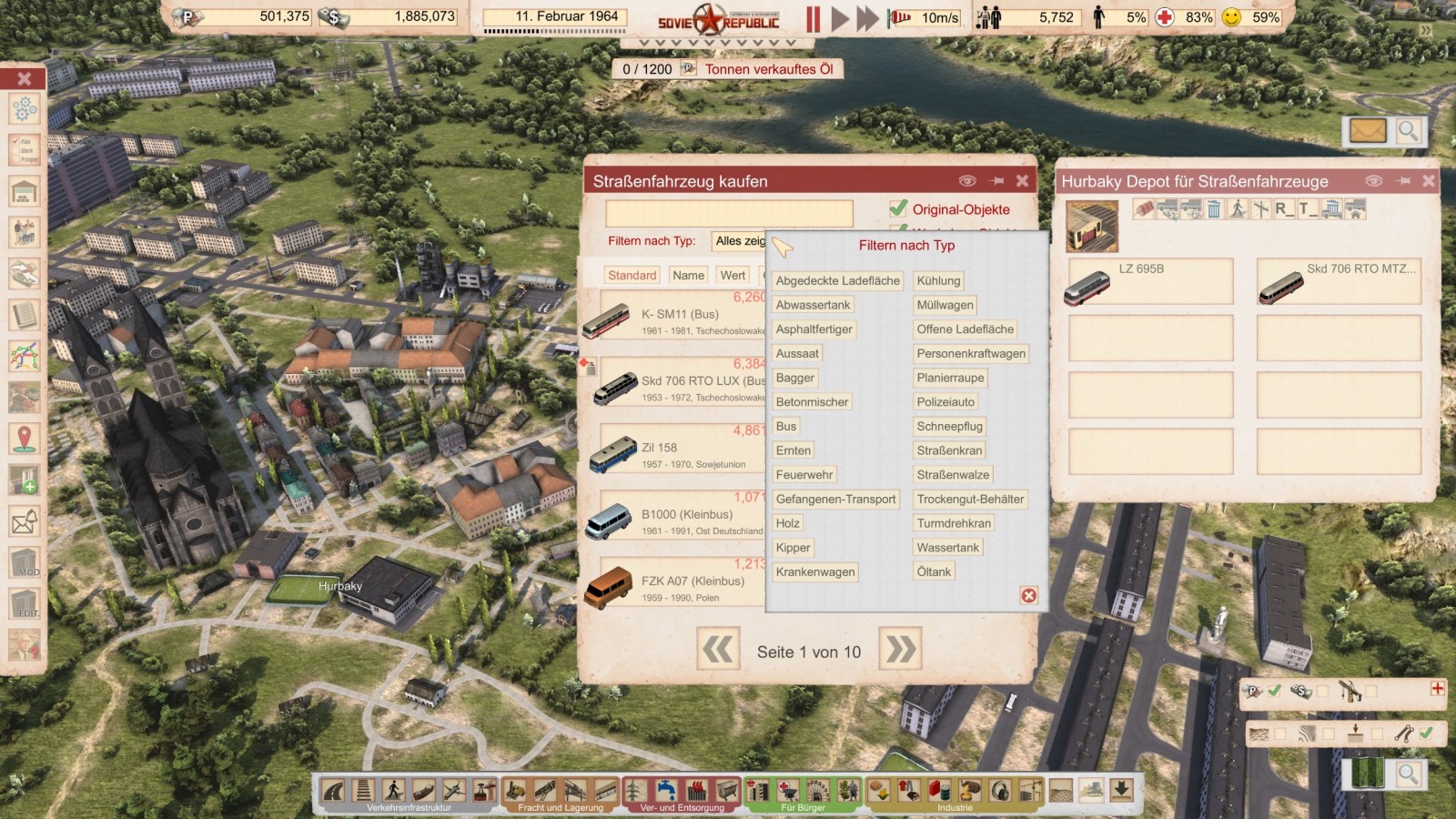Image resolution: width=1456 pixels, height=819 pixels.
Task: Go to next page of vehicles
Action: 900,650
